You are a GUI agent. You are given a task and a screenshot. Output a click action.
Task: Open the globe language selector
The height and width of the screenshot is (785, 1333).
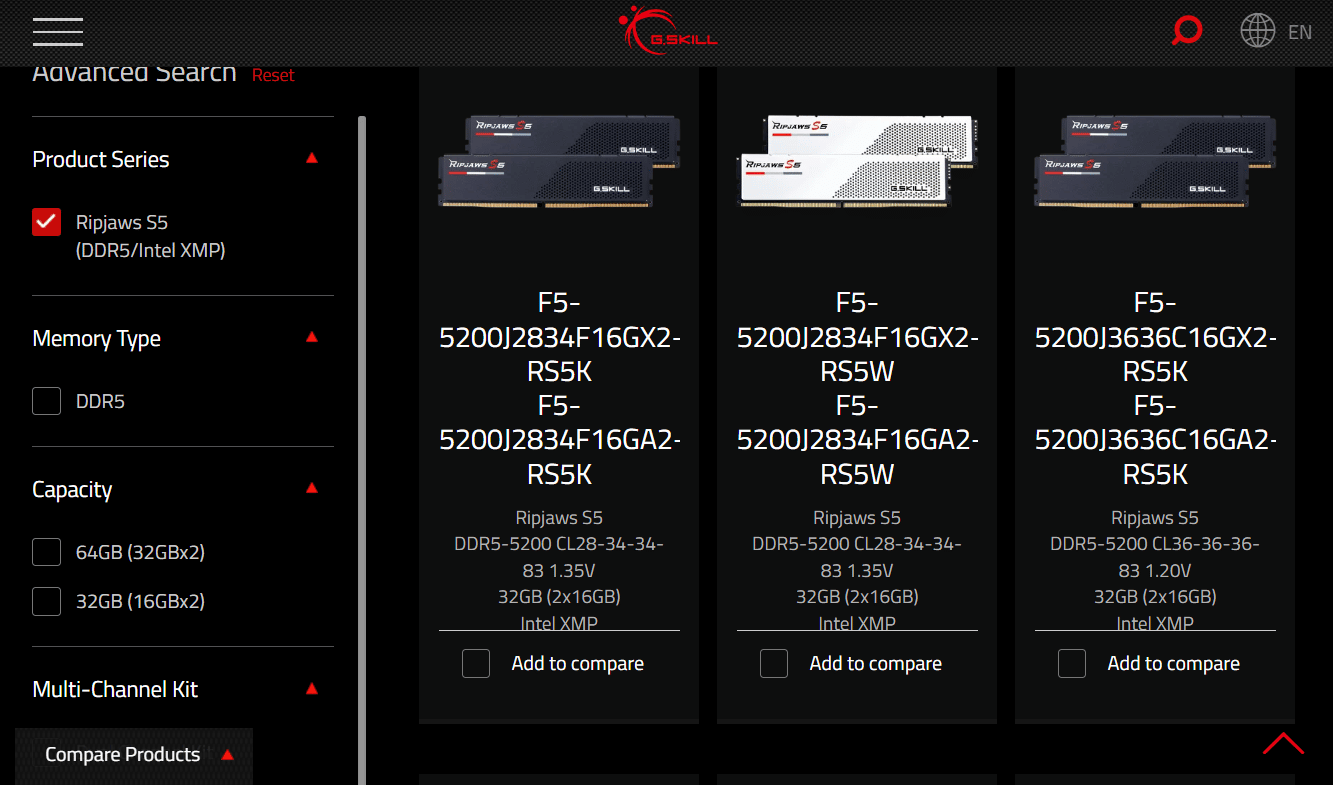coord(1258,30)
